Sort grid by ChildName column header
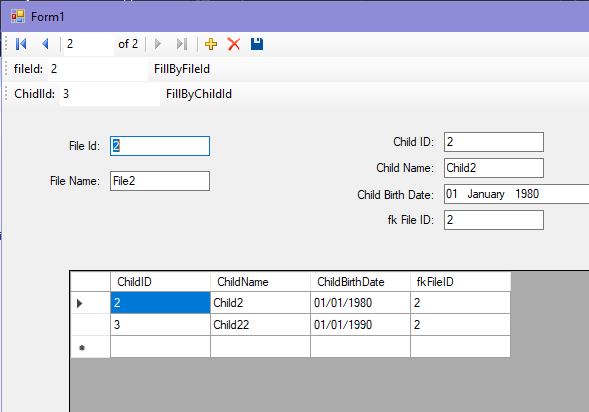The height and width of the screenshot is (412, 589). click(x=260, y=282)
